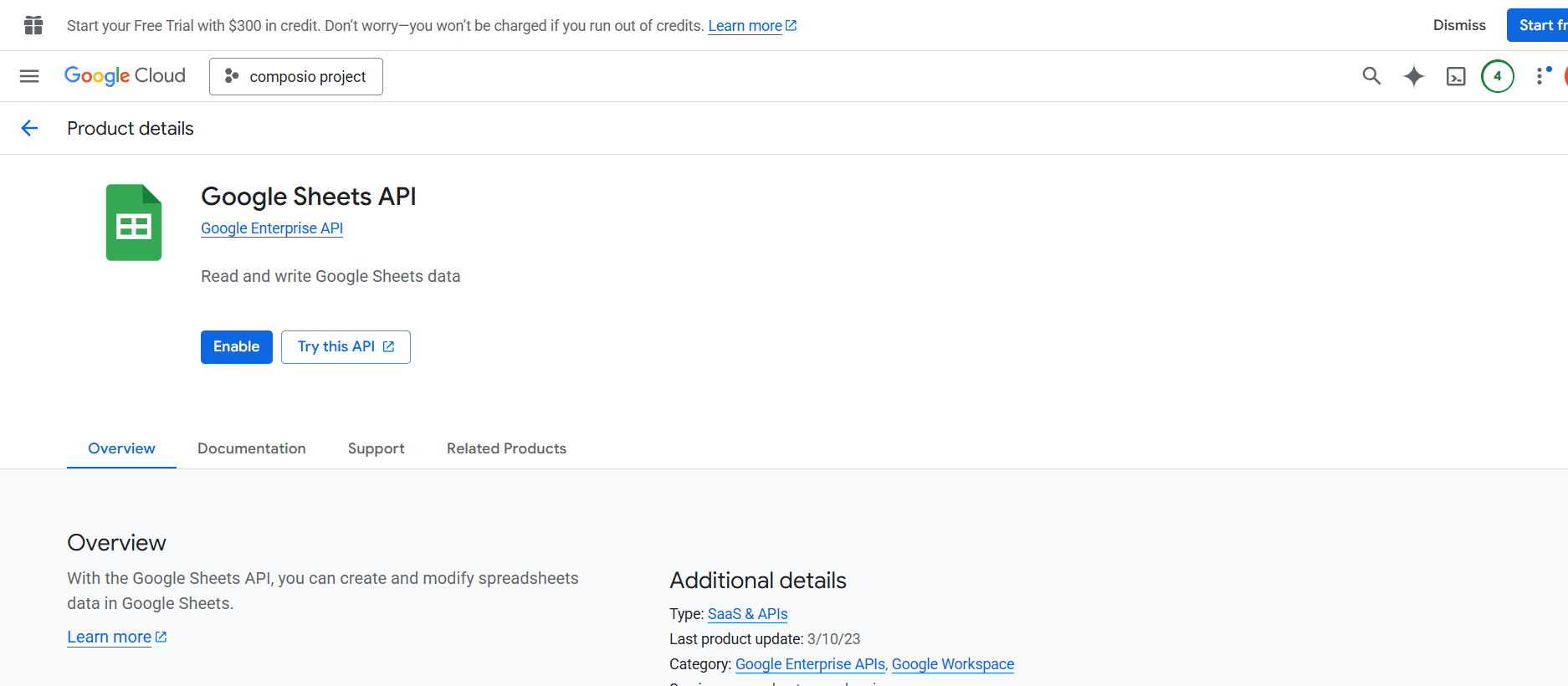Open the main navigation hamburger menu
The image size is (1568, 686).
click(x=29, y=76)
